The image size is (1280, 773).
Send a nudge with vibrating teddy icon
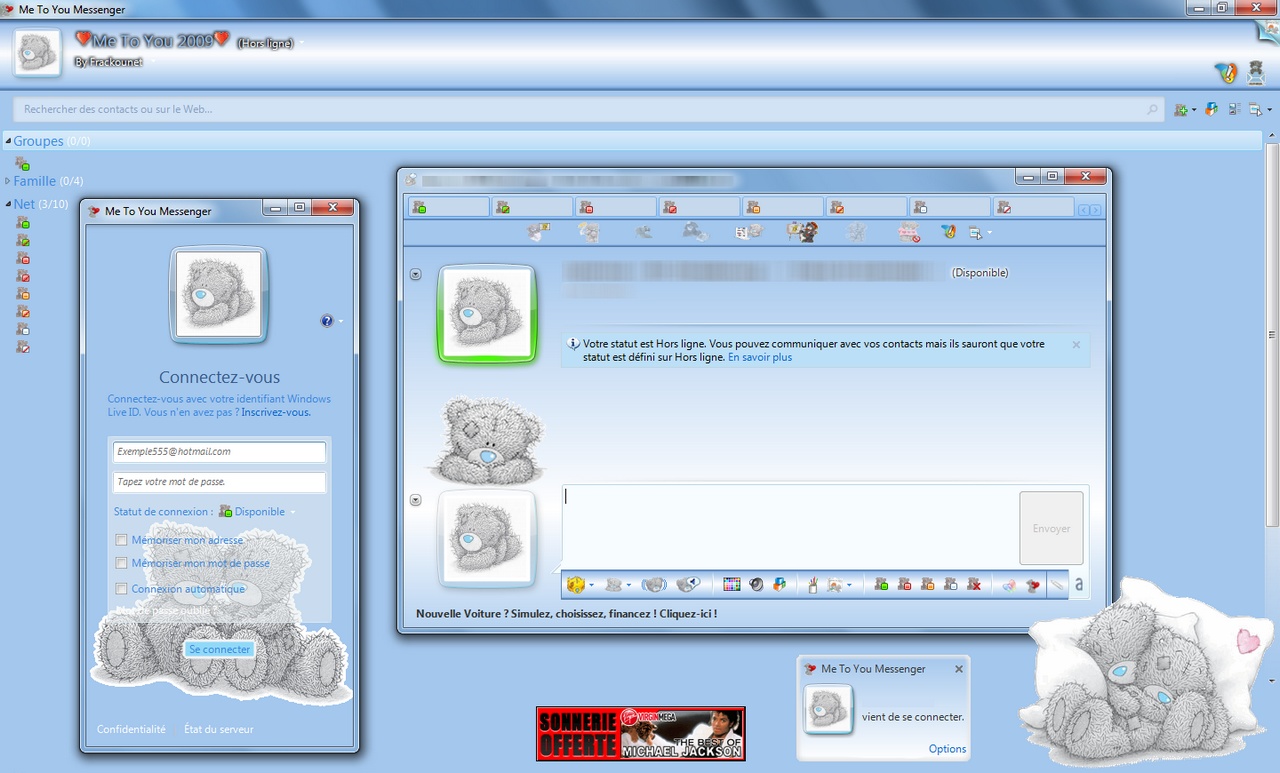(x=654, y=584)
